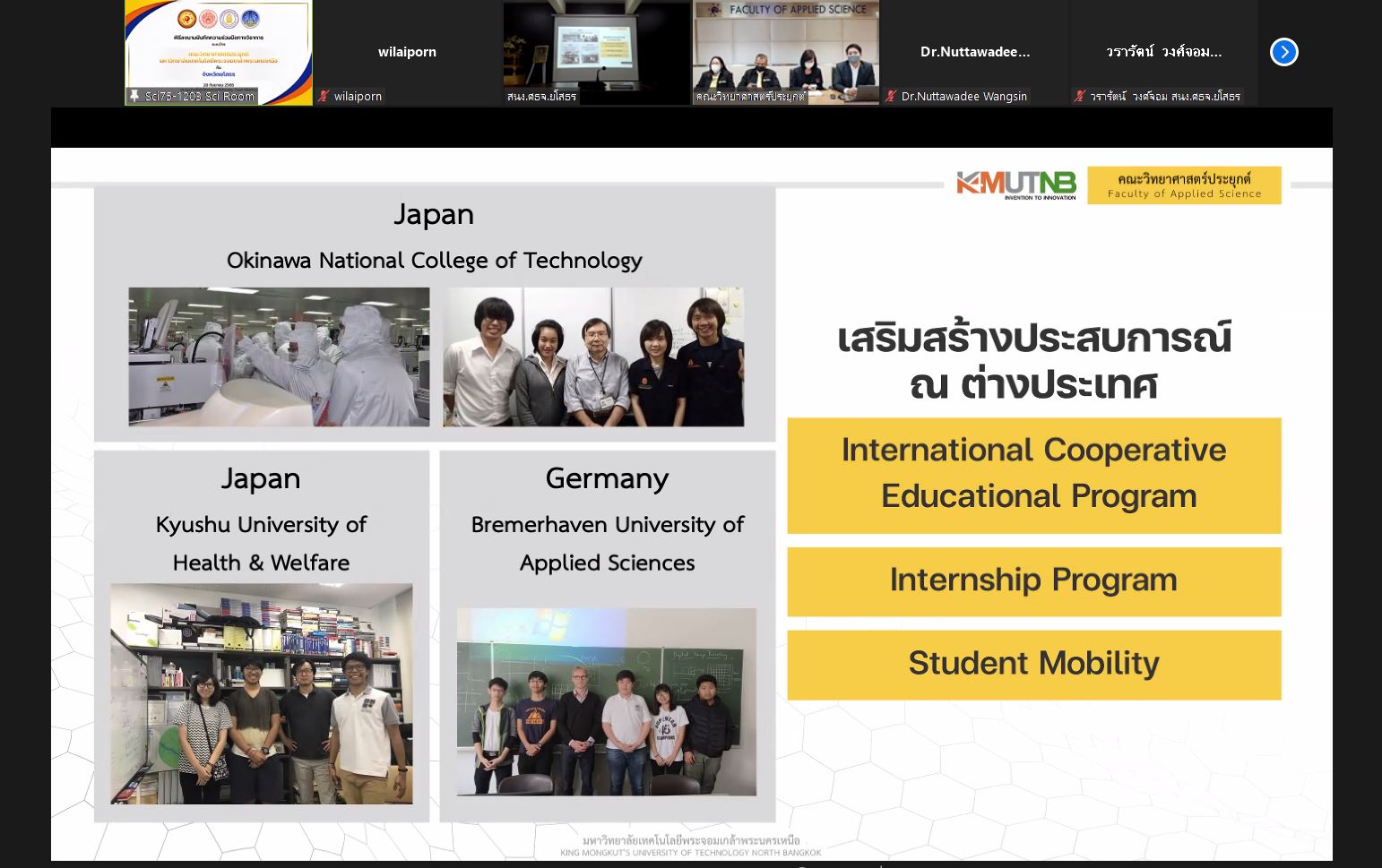Click the International Cooperative Educational Program box
This screenshot has height=868, width=1382.
tap(1034, 476)
